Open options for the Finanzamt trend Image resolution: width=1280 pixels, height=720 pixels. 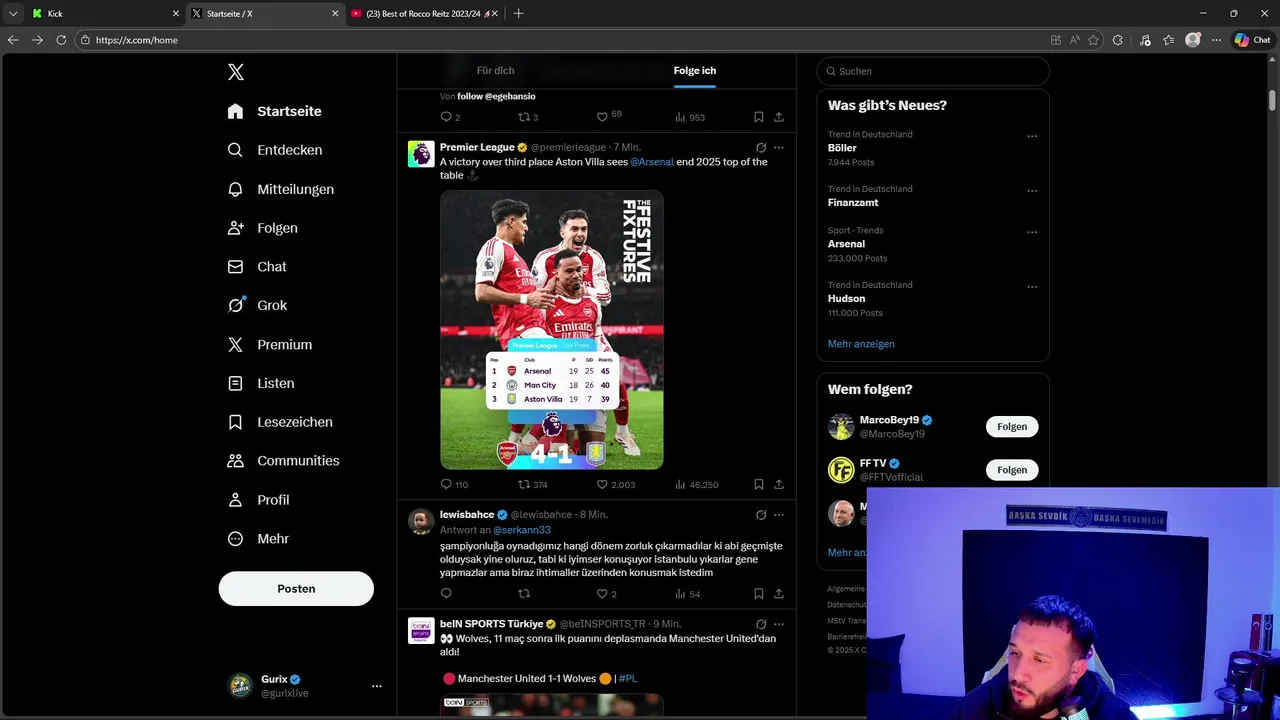pyautogui.click(x=1032, y=191)
